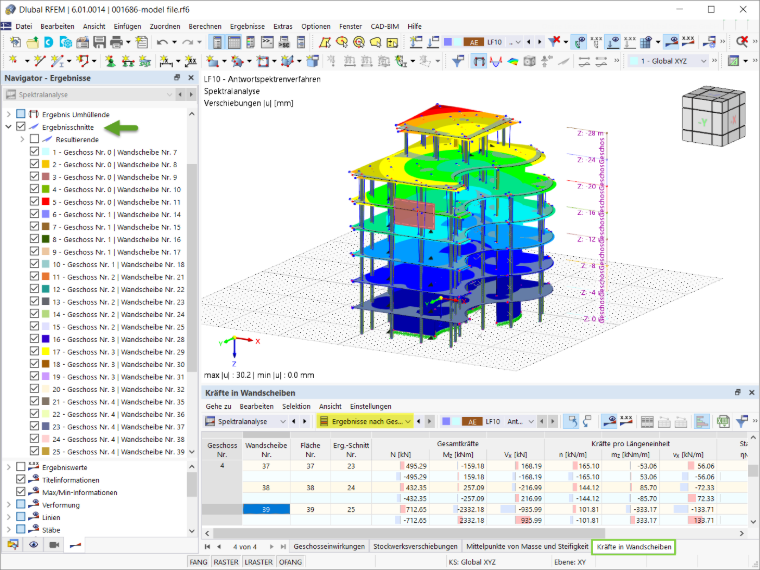Open the CAD-BIM menu
The image size is (760, 570).
click(x=384, y=26)
